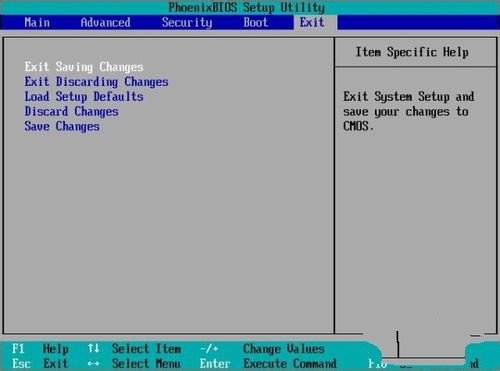Click the Item Specific Help header

(412, 52)
